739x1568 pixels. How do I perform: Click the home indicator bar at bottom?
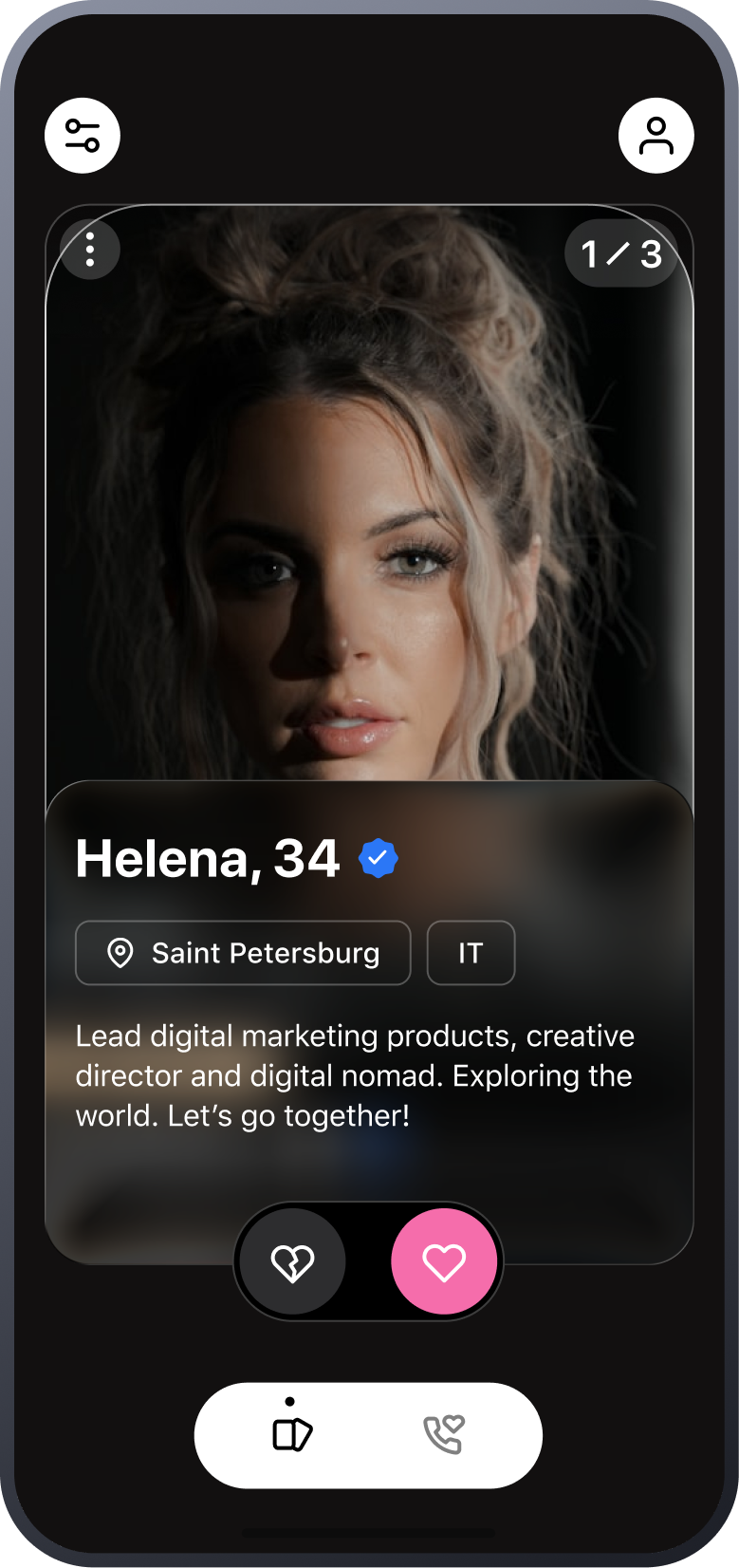(x=369, y=1532)
